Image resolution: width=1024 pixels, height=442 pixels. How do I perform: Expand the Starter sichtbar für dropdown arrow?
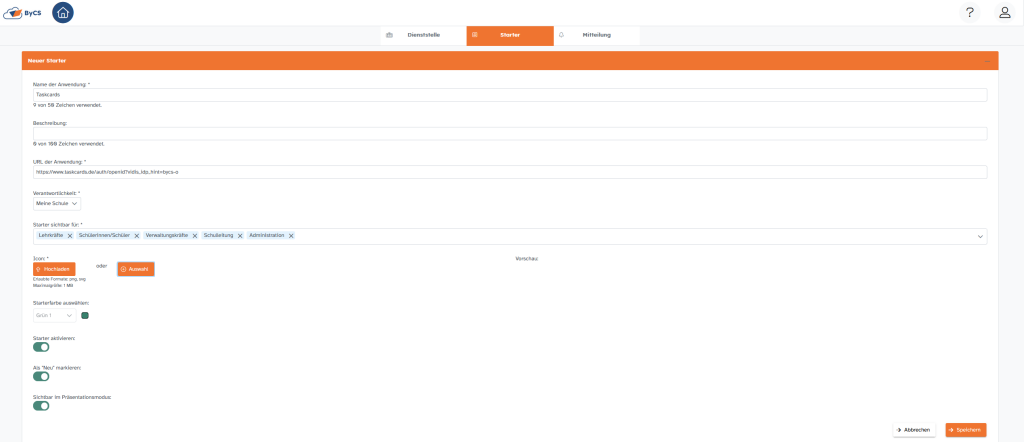980,237
